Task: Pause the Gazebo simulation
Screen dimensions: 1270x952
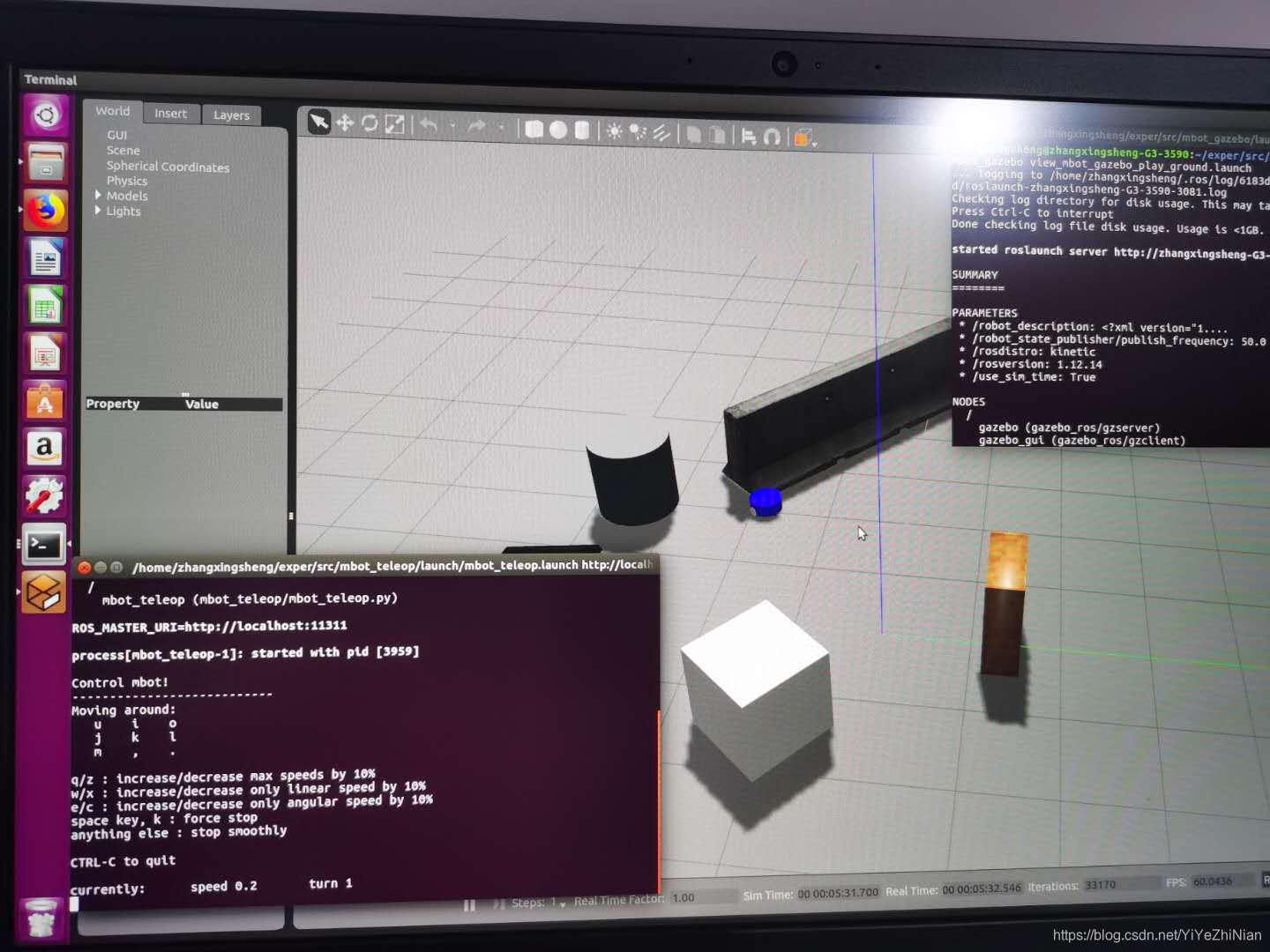Action: click(x=469, y=905)
